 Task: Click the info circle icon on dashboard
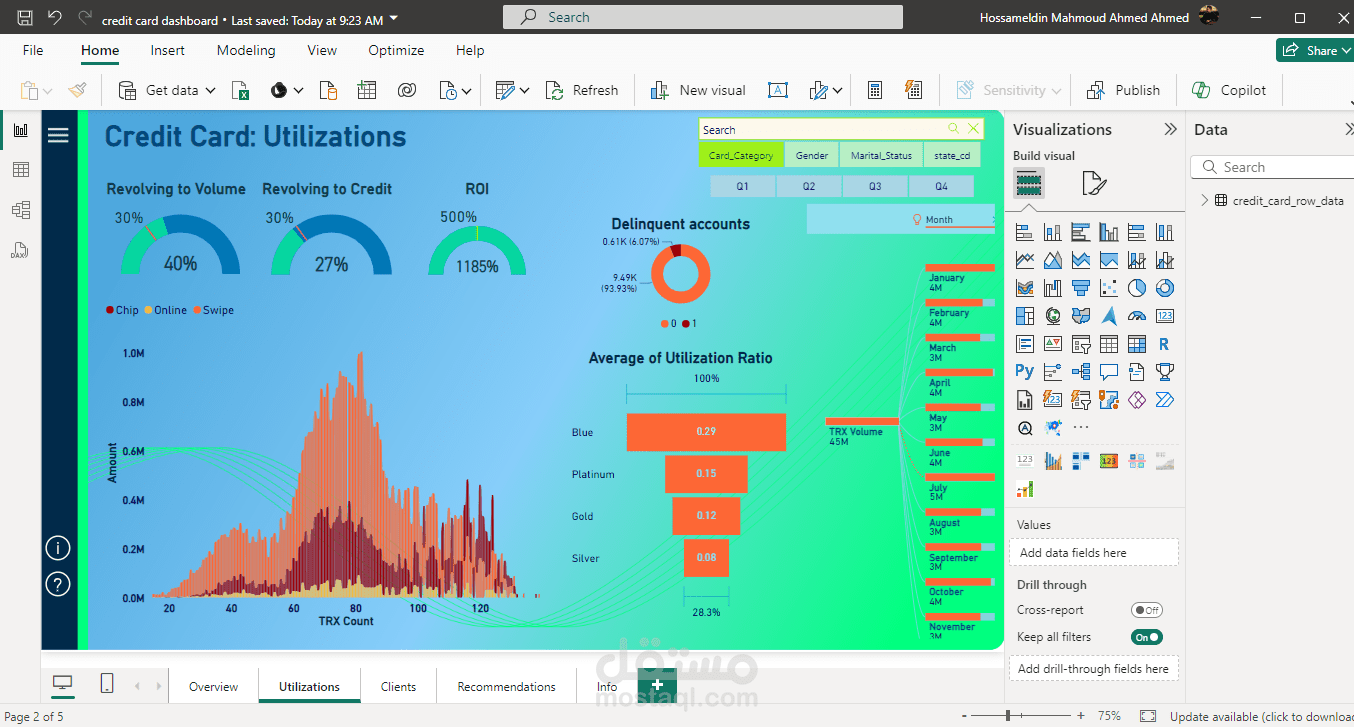(x=58, y=548)
